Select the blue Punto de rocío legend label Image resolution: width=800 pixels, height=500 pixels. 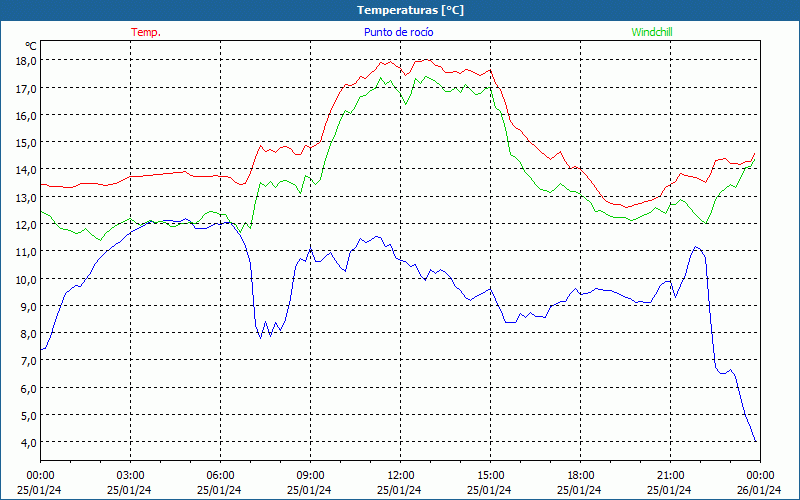398,32
